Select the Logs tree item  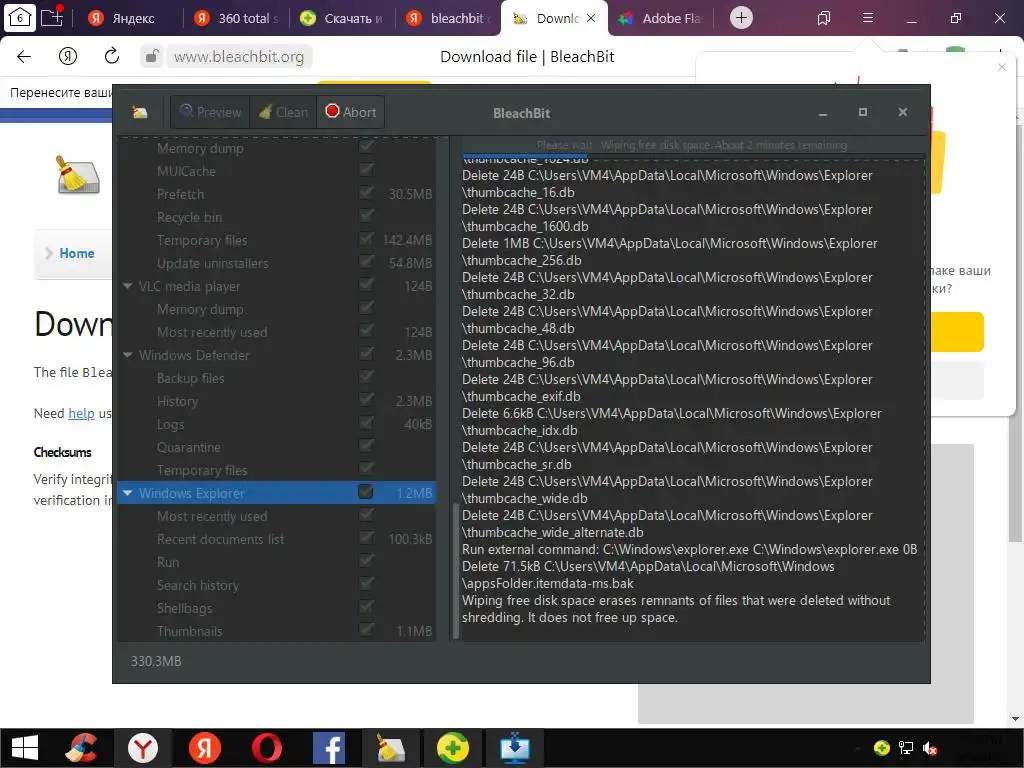click(170, 424)
